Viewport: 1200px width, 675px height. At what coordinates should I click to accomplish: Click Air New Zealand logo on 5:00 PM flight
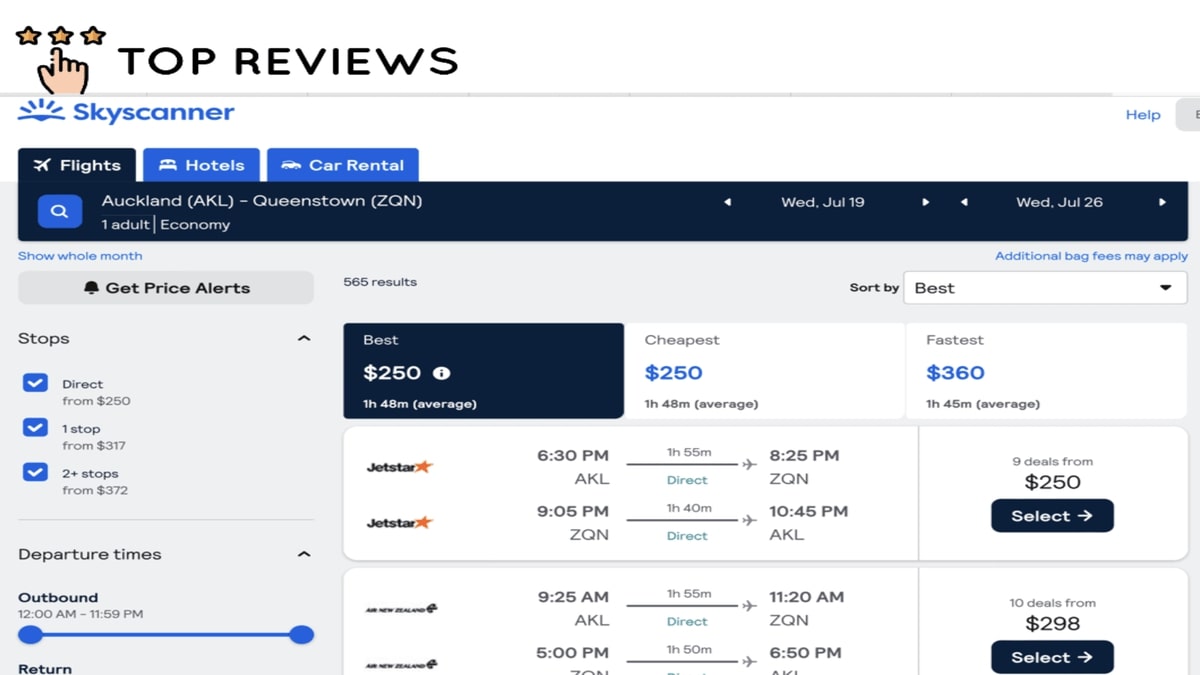tap(402, 664)
